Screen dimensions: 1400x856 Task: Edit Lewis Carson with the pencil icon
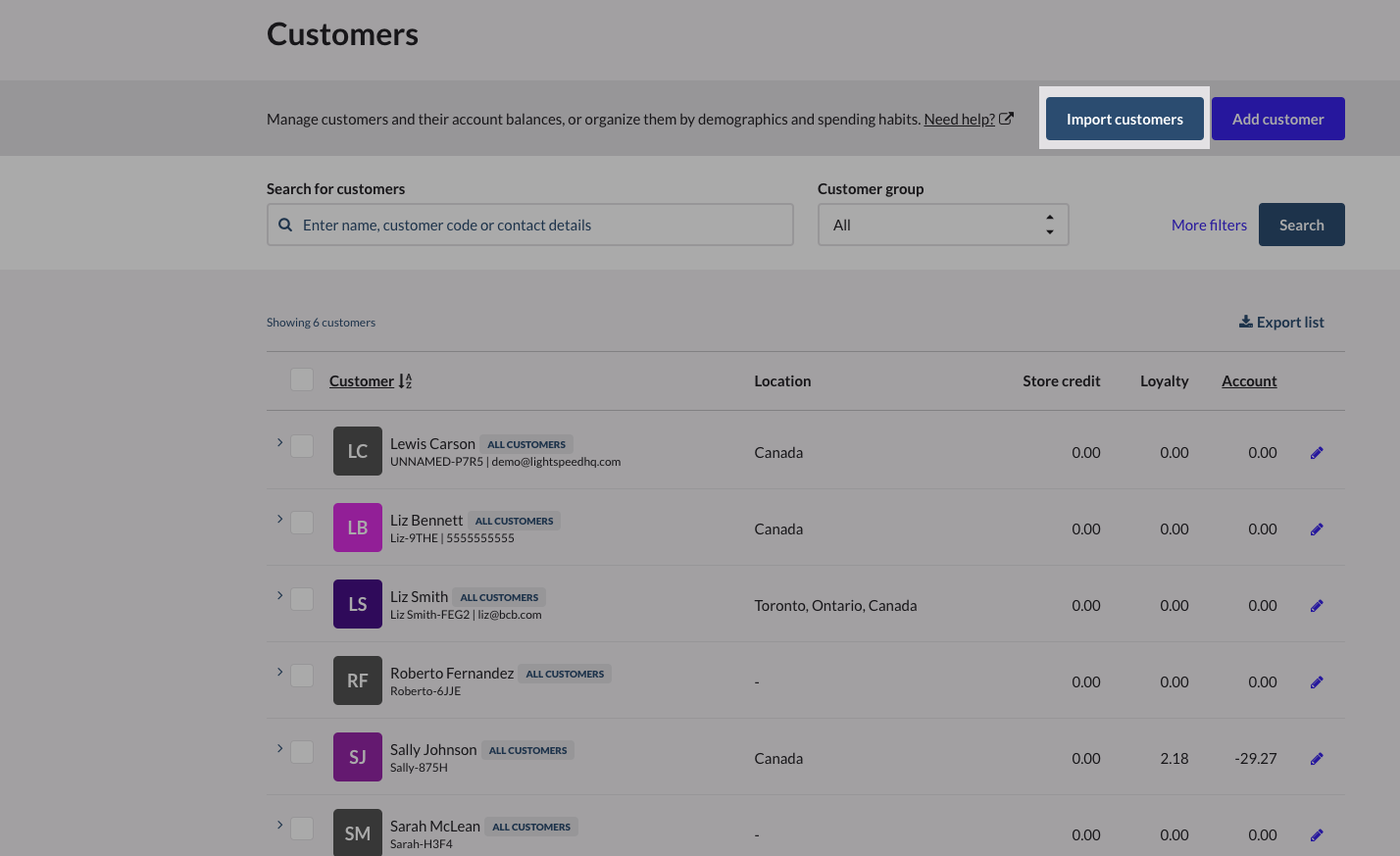tap(1317, 452)
